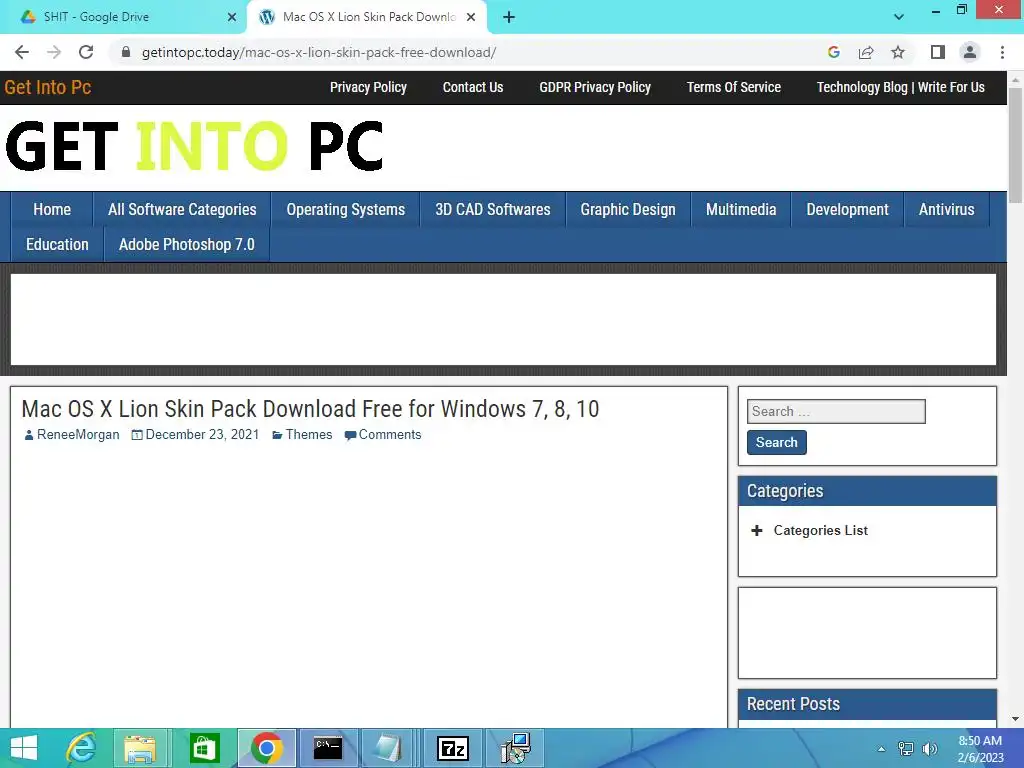The width and height of the screenshot is (1024, 768).
Task: Click the Chrome taskbar icon
Action: tap(266, 748)
